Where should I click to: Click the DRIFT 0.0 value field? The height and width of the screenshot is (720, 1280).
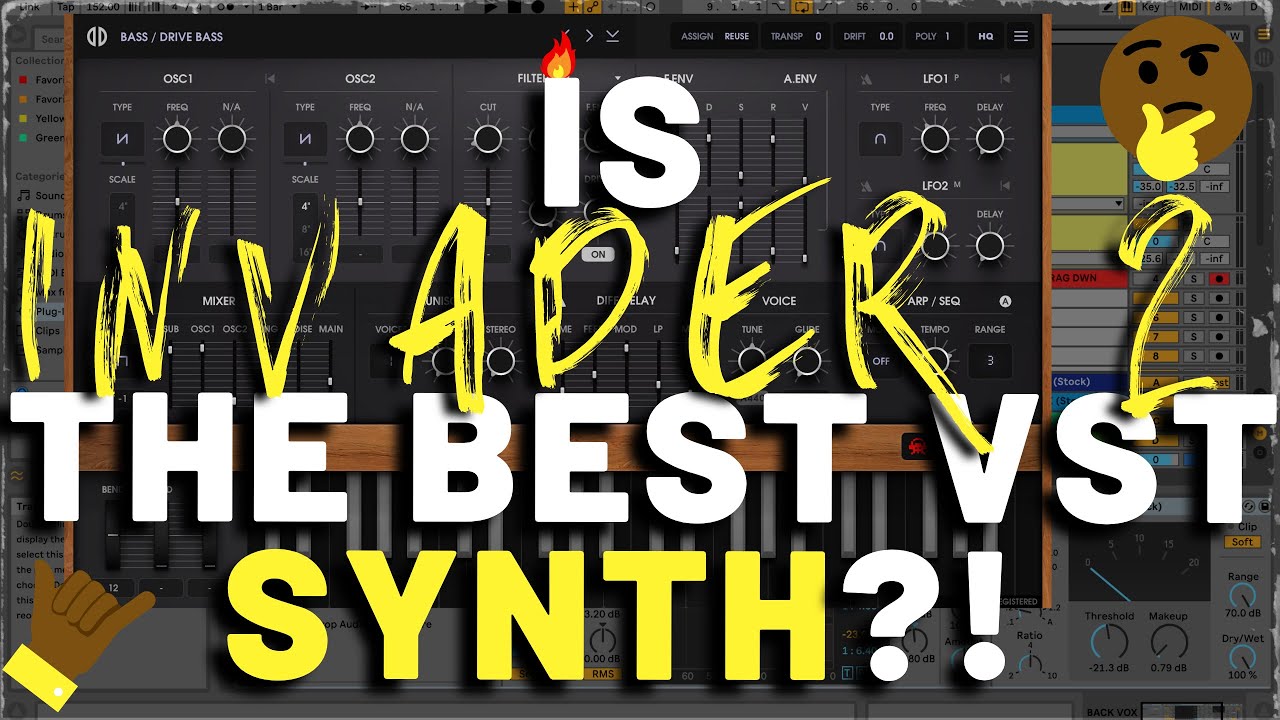tap(866, 36)
